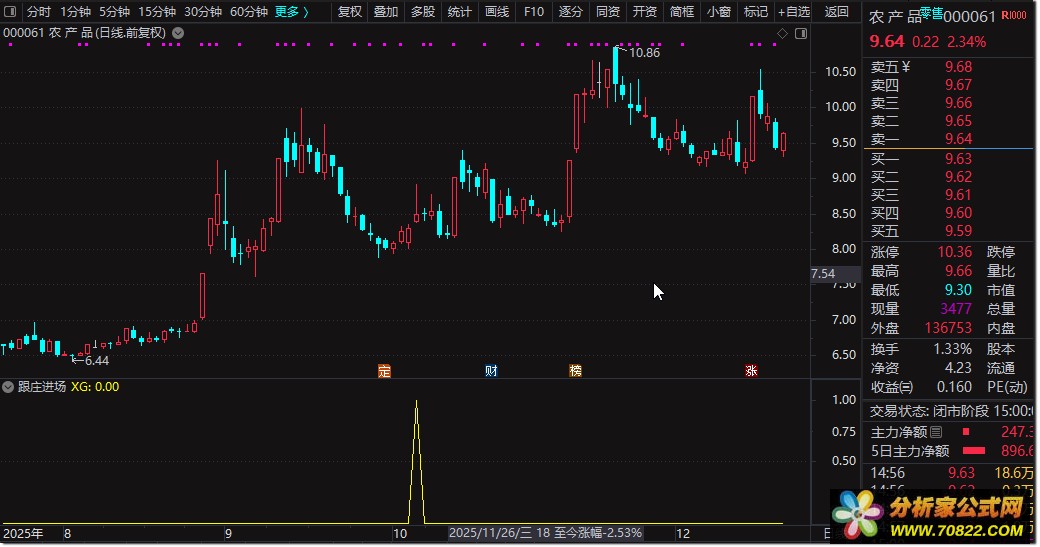Image resolution: width=1040 pixels, height=547 pixels.
Task: Switch to 分时 intraday view
Action: [38, 11]
